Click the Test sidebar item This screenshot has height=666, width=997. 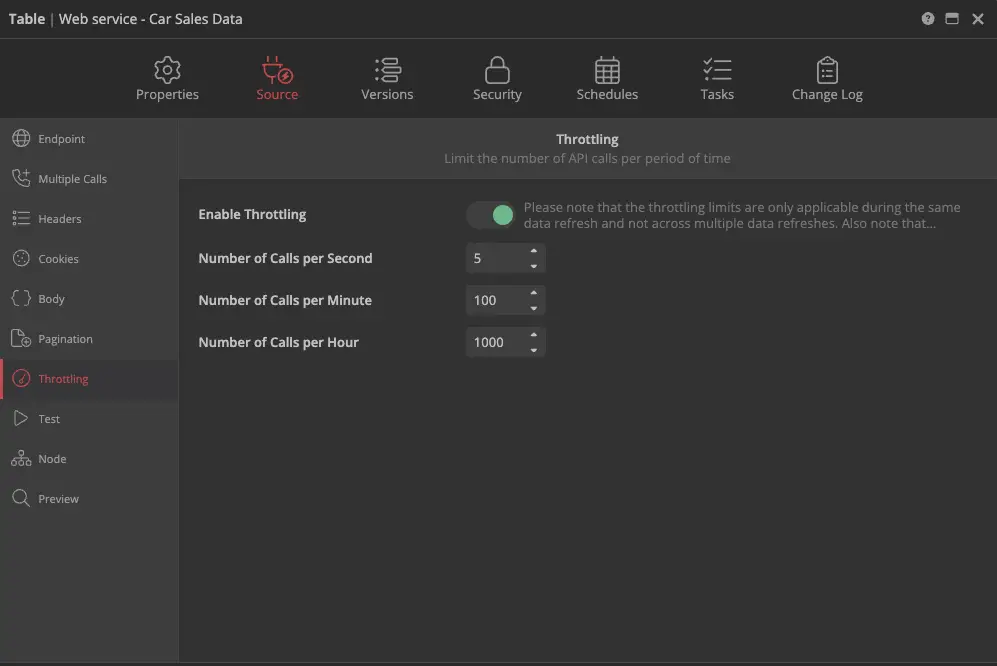(49, 419)
